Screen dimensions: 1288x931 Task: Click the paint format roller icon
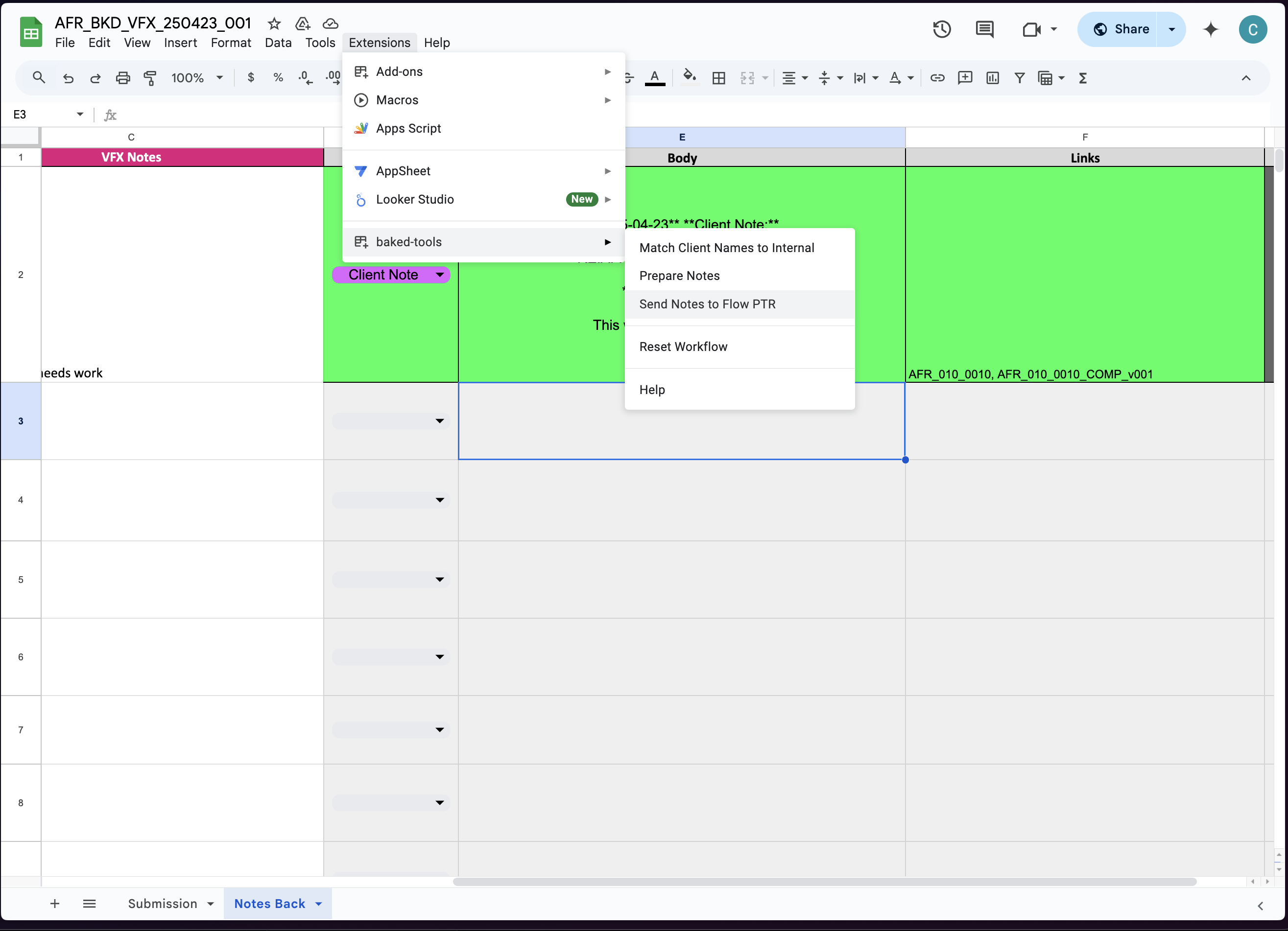[150, 78]
